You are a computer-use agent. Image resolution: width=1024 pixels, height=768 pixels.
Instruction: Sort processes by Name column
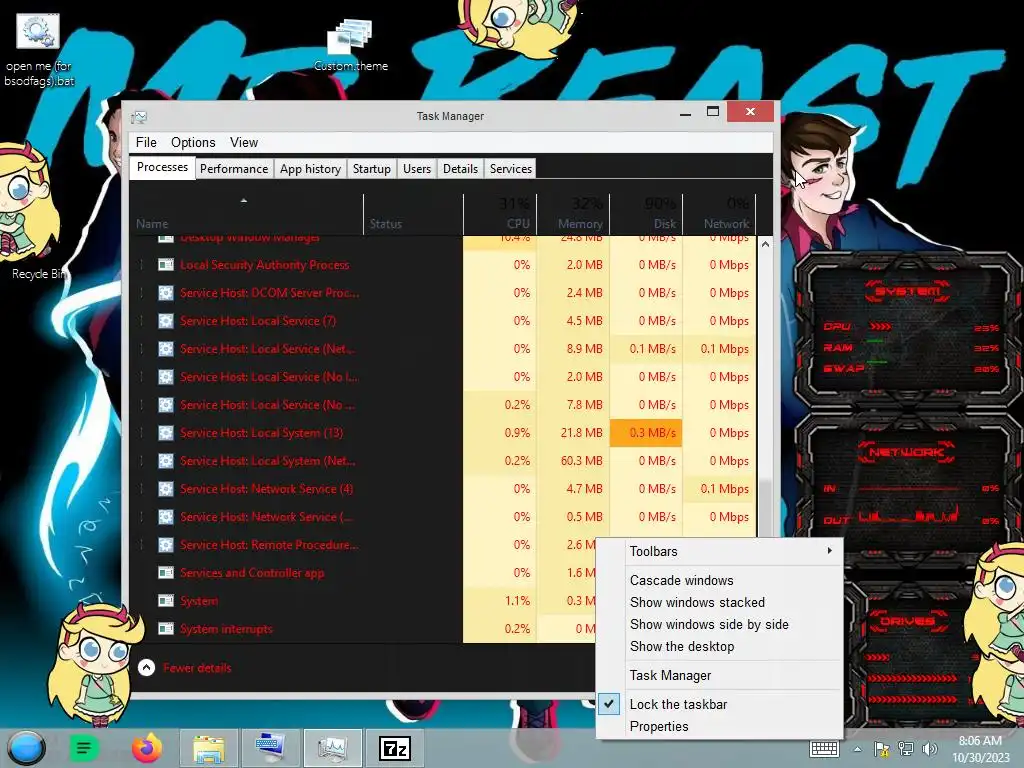[x=246, y=214]
